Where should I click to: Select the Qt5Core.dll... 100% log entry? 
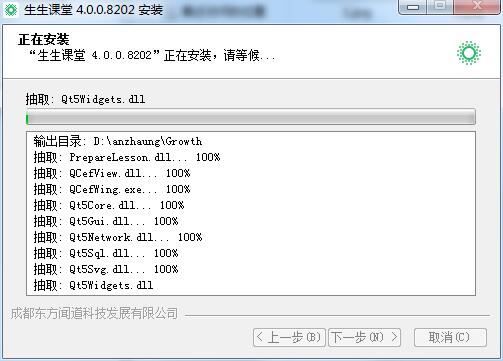(x=109, y=205)
